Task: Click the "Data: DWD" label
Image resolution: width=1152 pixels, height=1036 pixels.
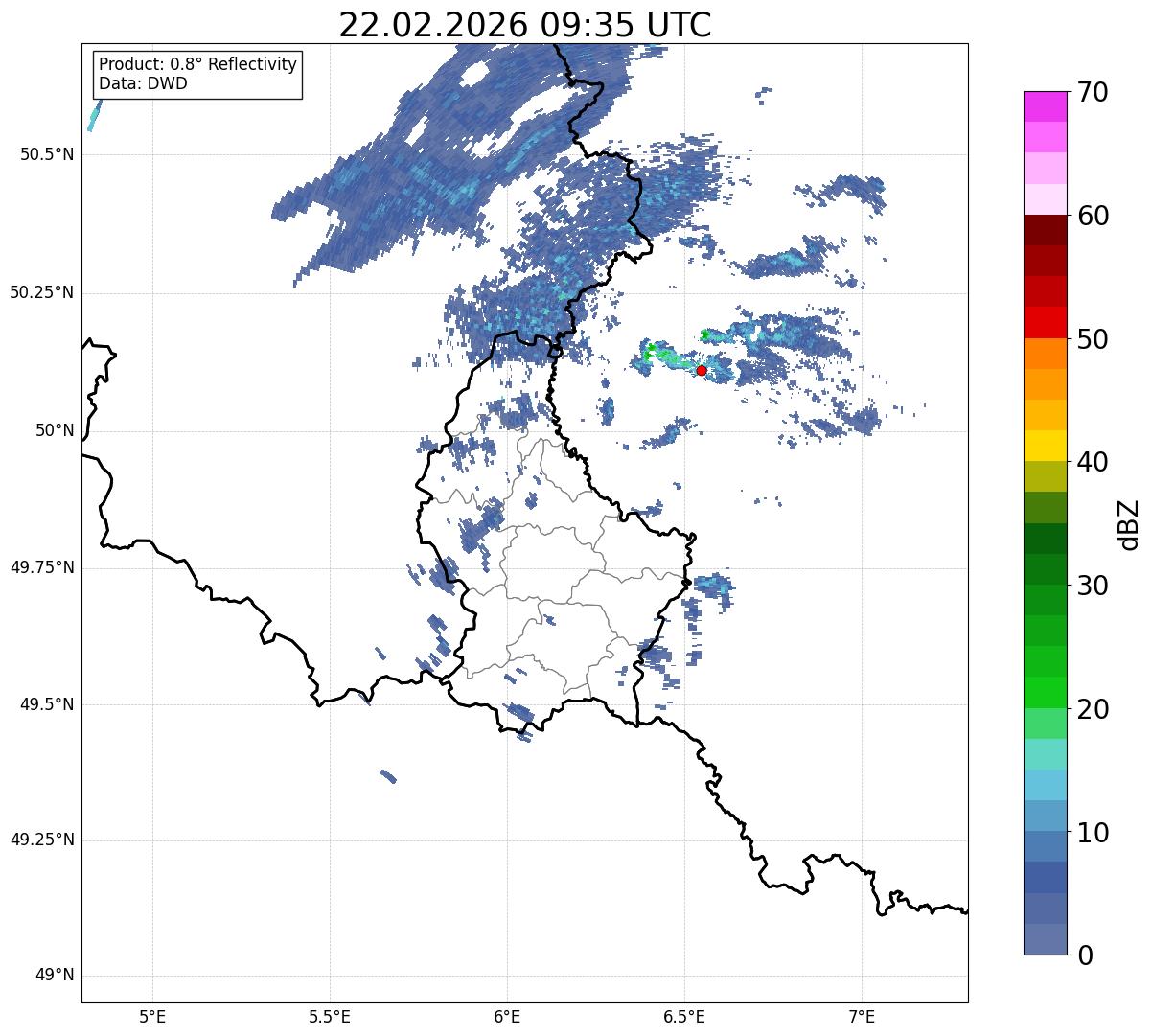Action: tap(143, 83)
